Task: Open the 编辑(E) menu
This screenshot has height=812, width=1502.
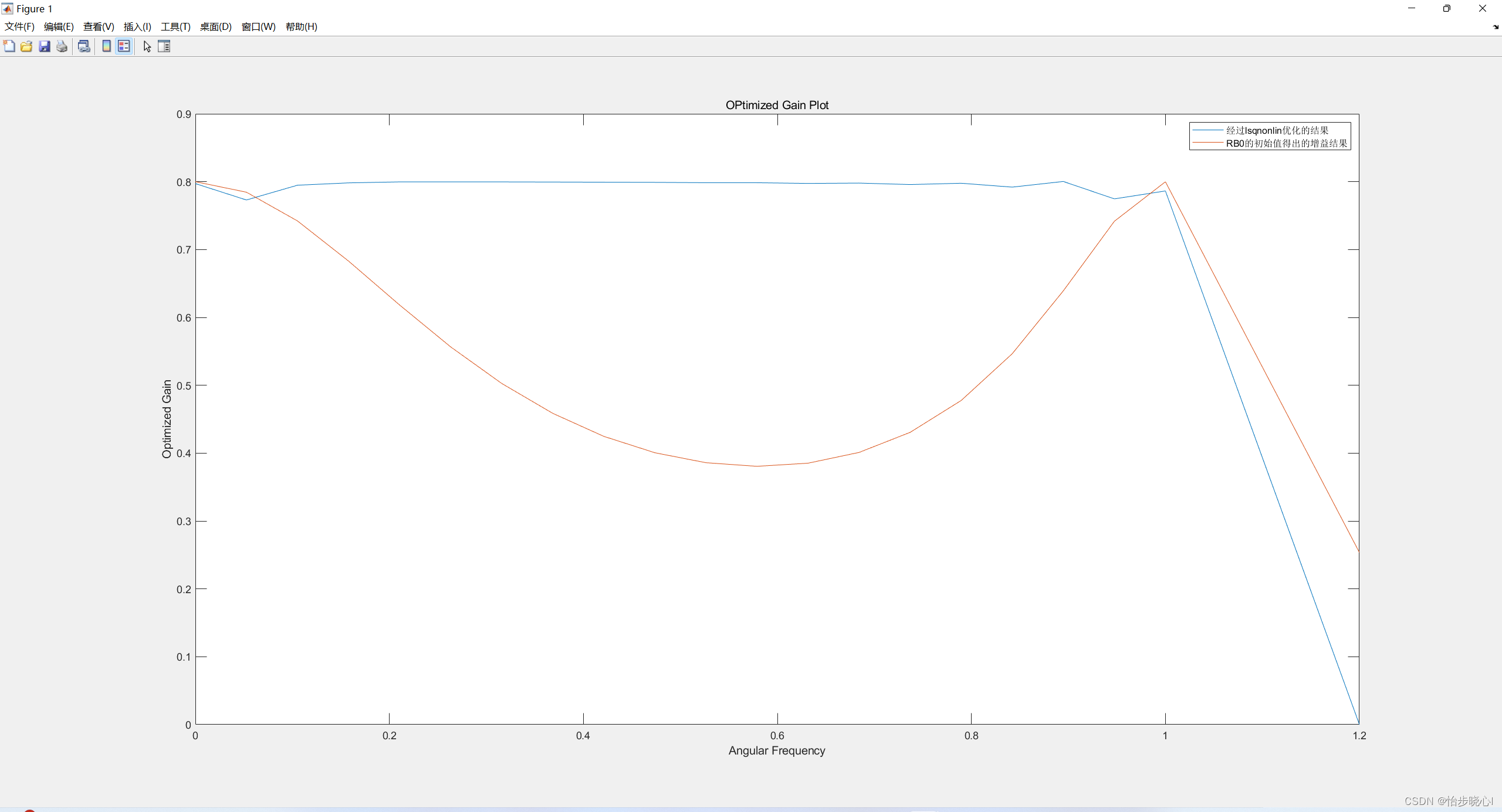Action: 59,26
